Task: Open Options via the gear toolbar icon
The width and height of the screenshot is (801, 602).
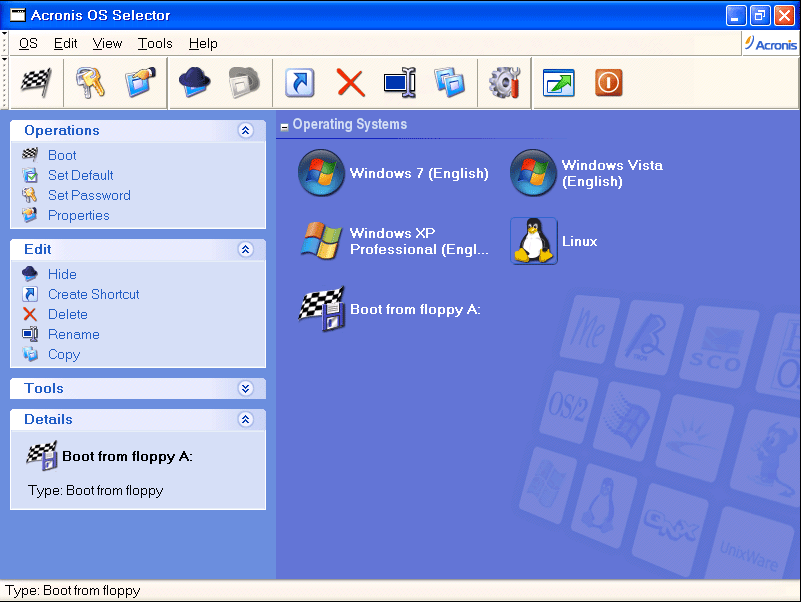Action: pos(505,82)
